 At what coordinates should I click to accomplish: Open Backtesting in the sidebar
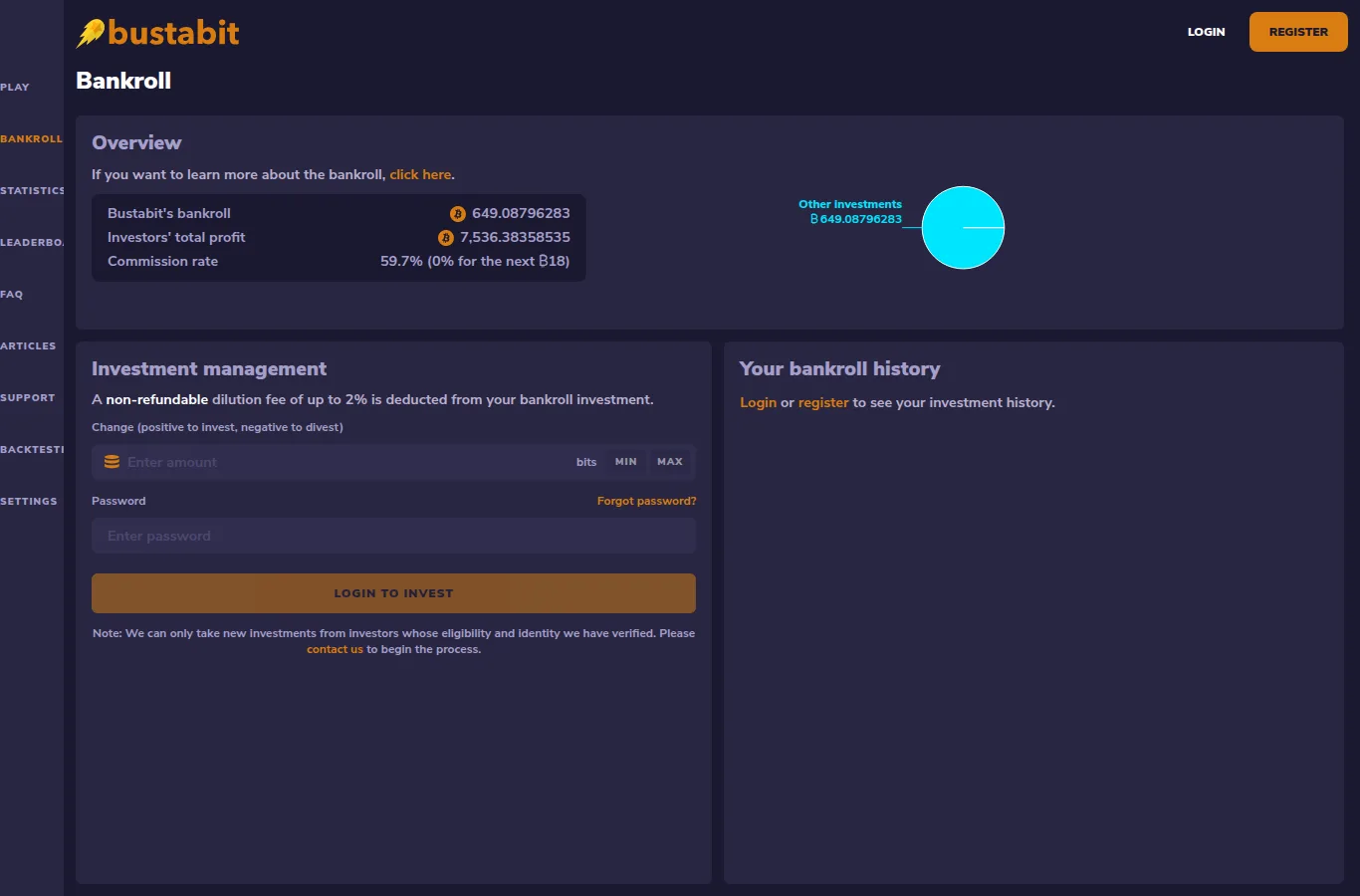(32, 450)
